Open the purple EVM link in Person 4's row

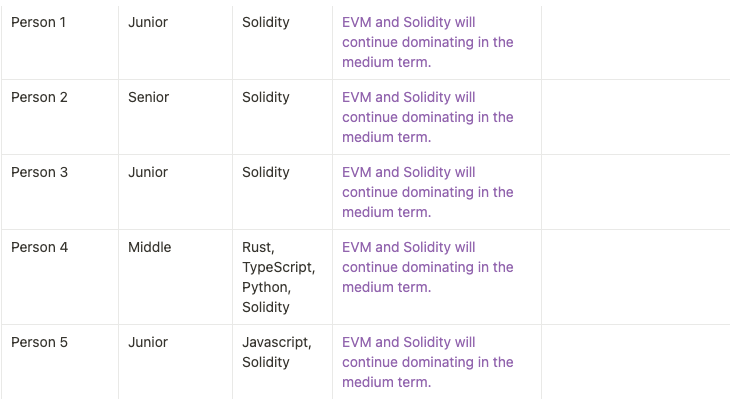coord(427,267)
